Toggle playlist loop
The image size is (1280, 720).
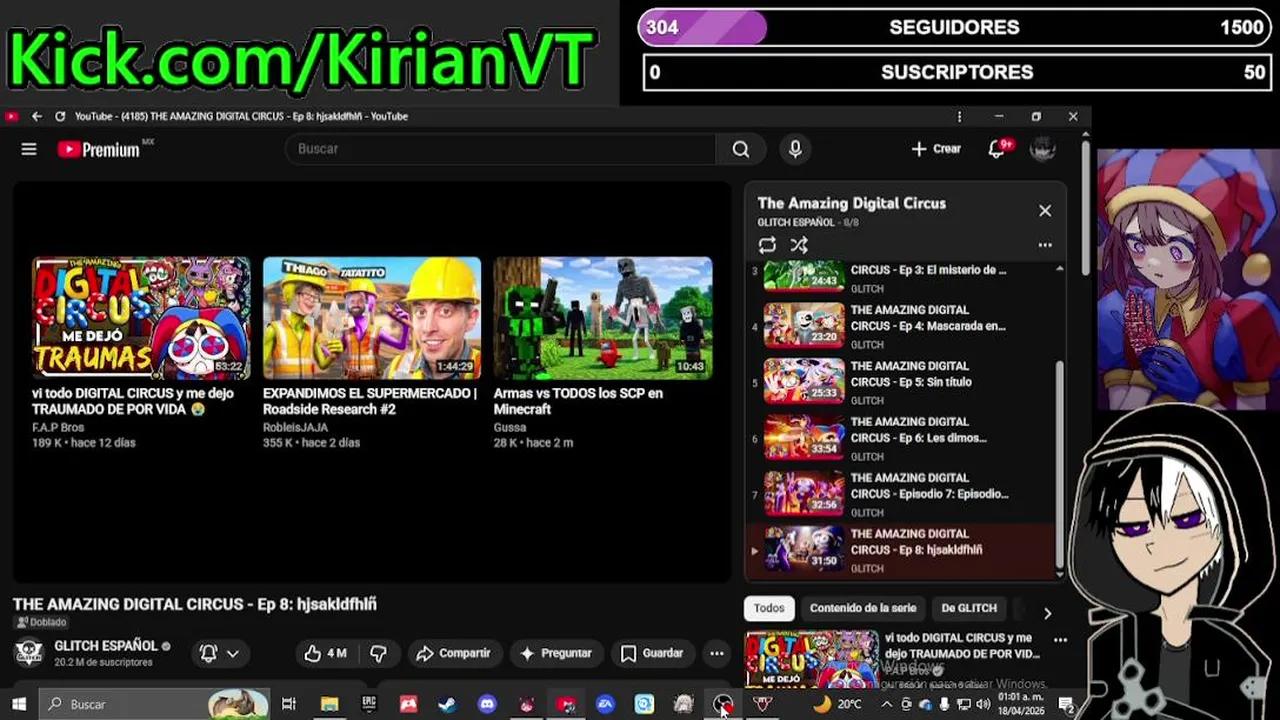click(767, 245)
